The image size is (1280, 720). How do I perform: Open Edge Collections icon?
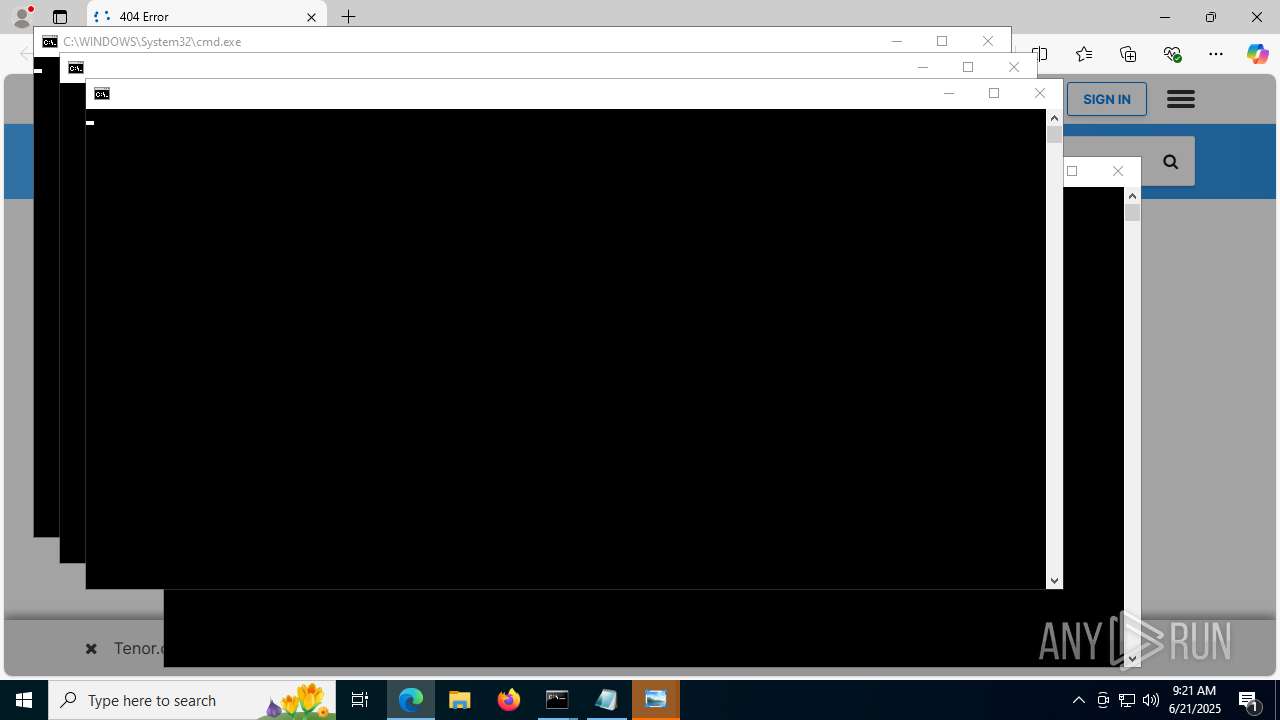[1128, 54]
